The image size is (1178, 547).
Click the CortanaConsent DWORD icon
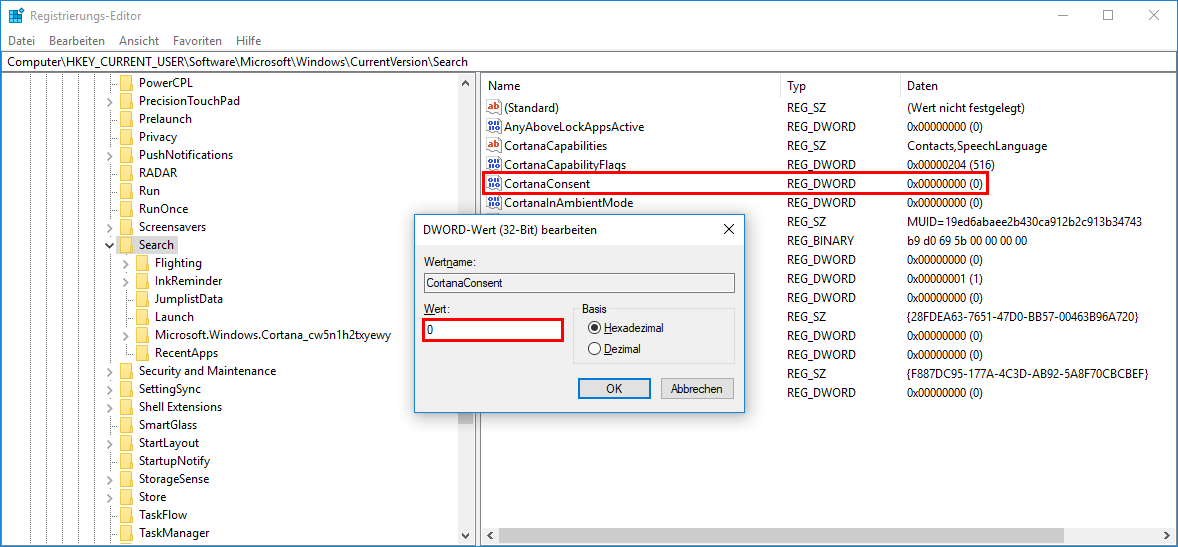[494, 183]
